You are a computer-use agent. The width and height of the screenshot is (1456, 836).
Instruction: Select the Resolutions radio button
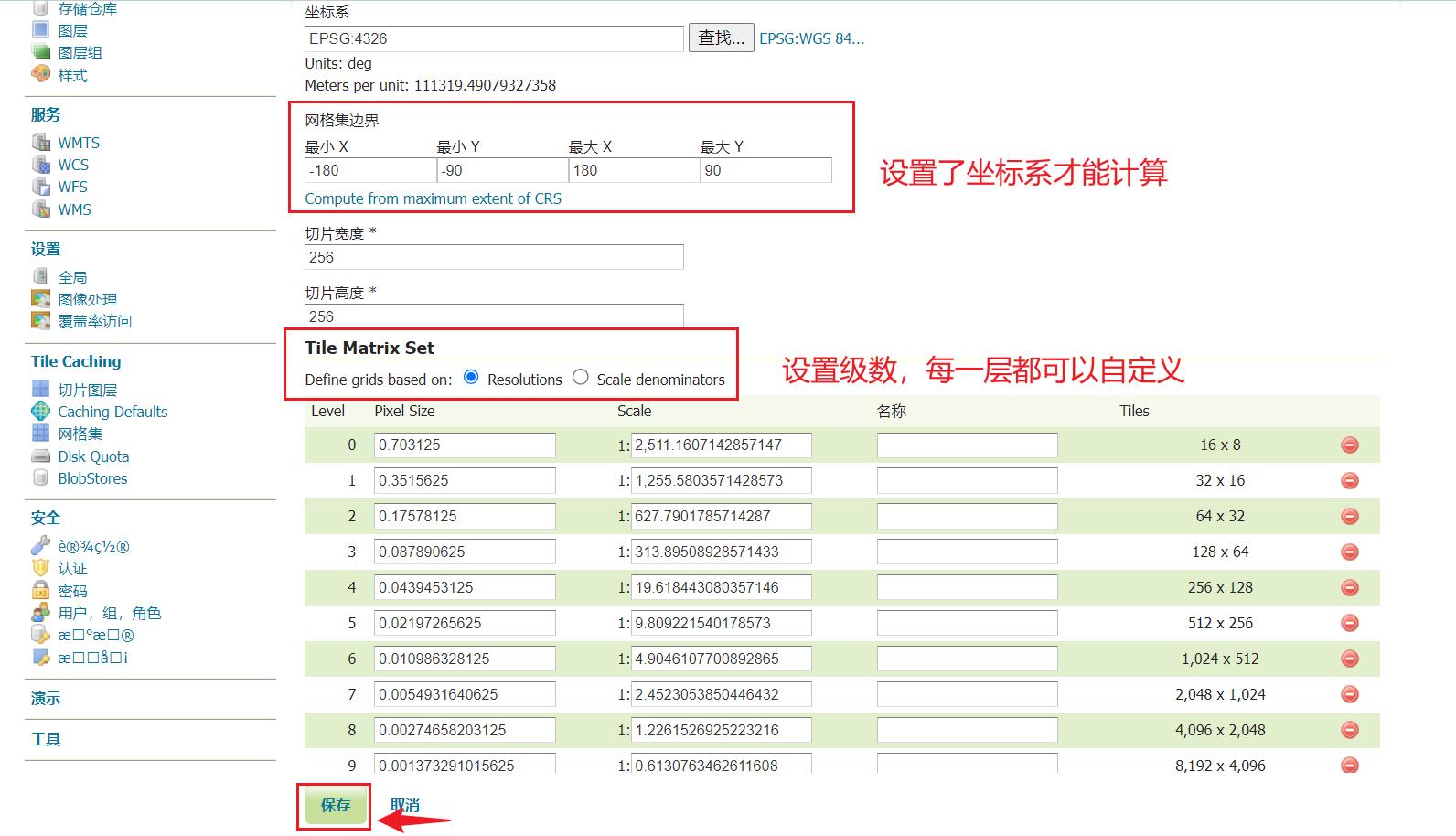tap(471, 377)
